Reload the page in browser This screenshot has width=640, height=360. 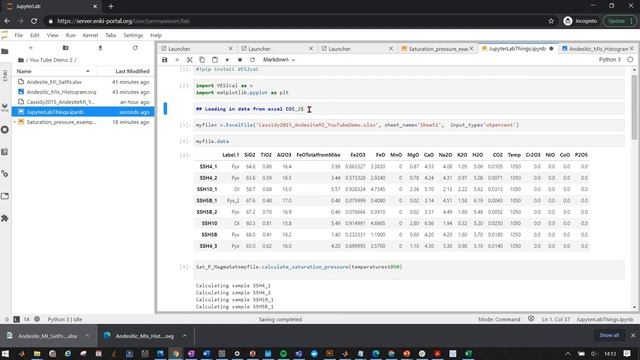(x=34, y=21)
